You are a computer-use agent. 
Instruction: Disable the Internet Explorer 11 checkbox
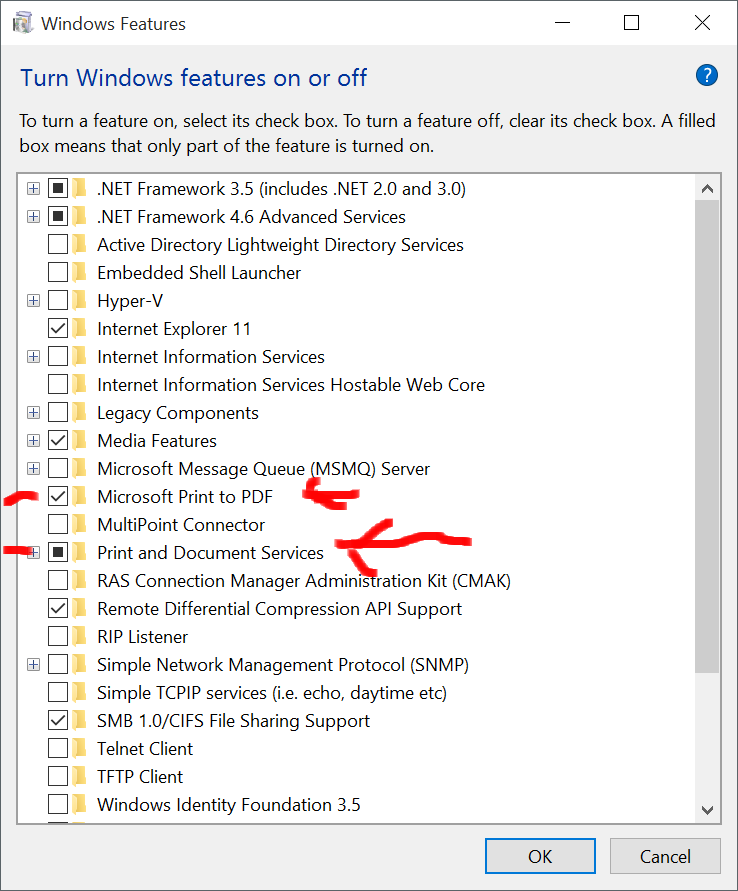point(58,328)
